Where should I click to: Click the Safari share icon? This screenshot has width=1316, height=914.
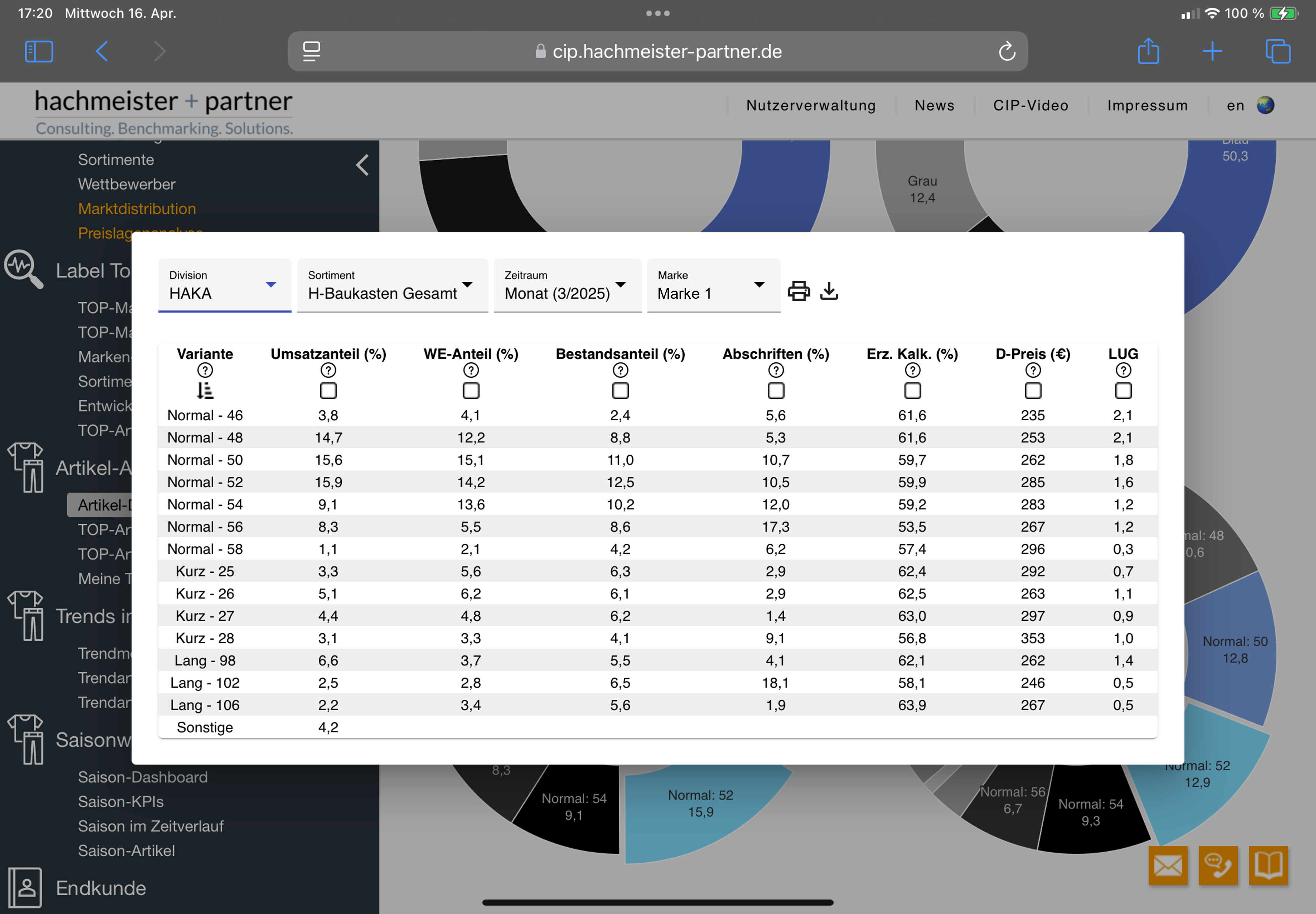[x=1148, y=52]
